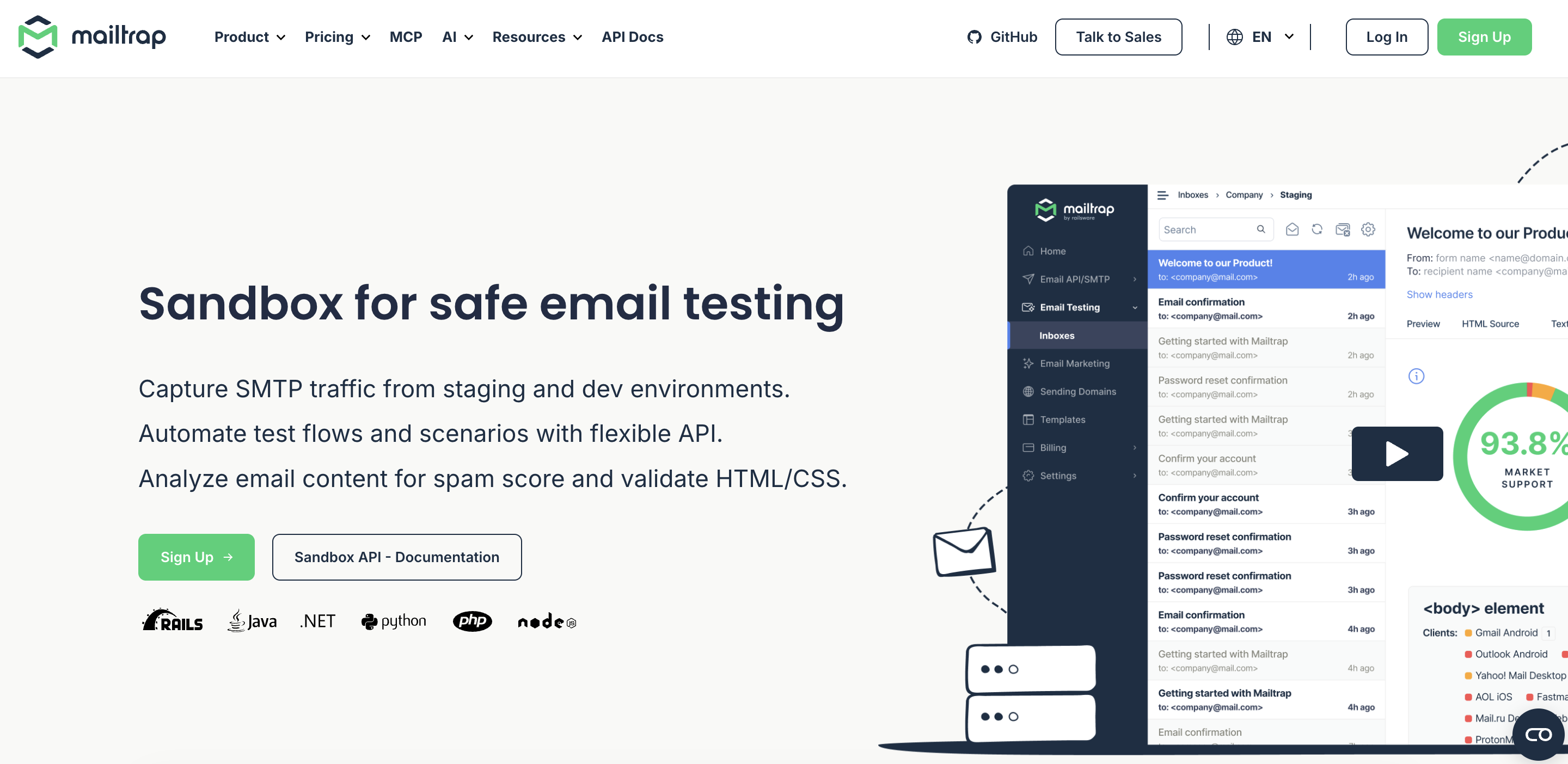Open API Docs in navigation
Screen dimensions: 1568x764
pos(633,37)
